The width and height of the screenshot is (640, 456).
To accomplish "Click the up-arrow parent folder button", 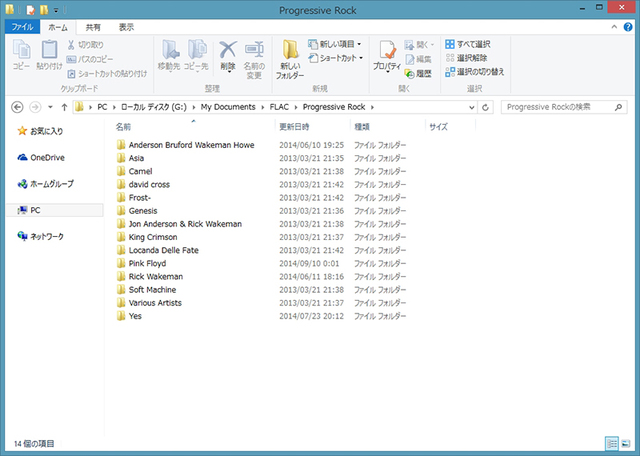I will click(64, 106).
